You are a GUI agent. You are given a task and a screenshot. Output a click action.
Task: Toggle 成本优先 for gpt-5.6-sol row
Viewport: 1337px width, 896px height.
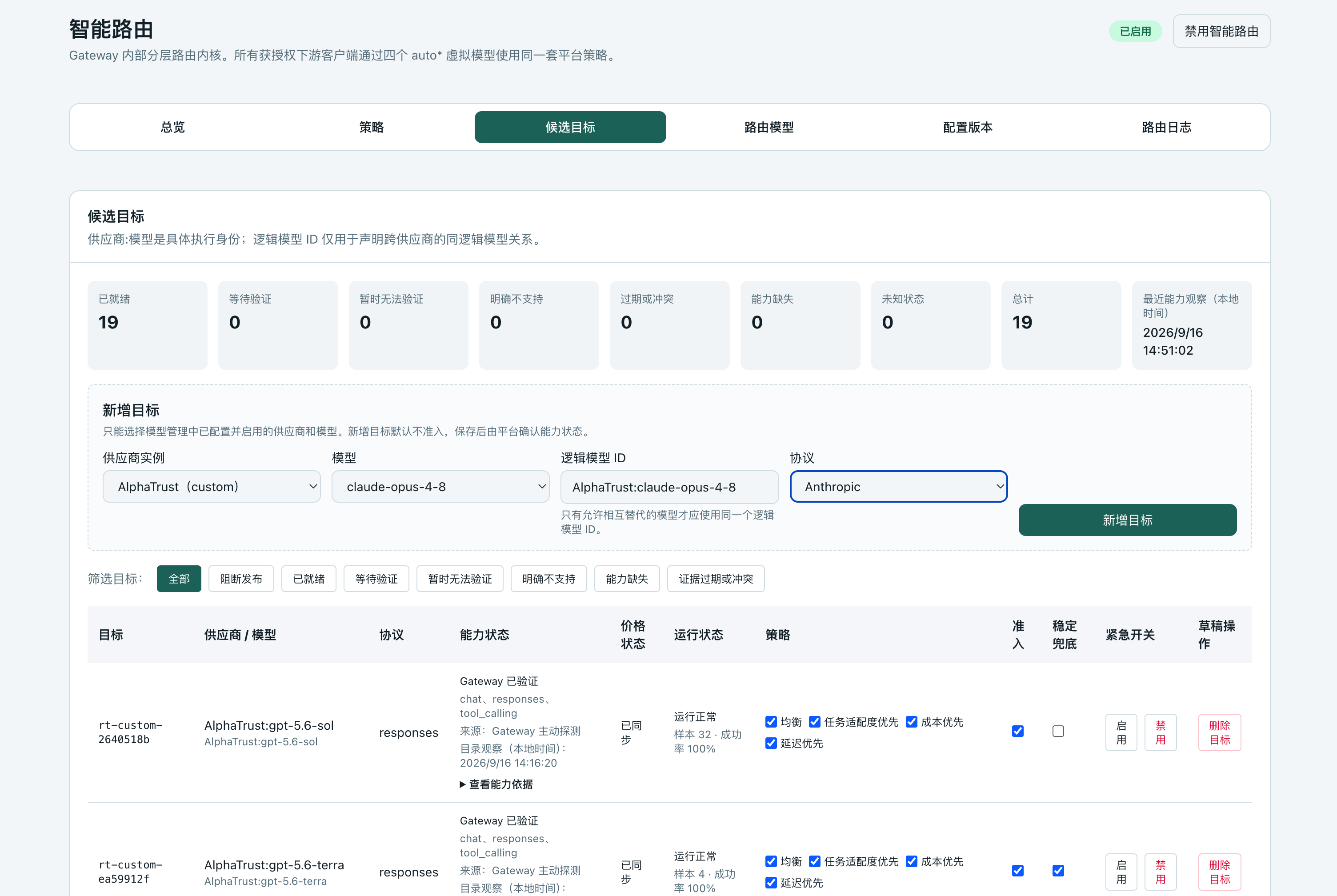pyautogui.click(x=912, y=722)
